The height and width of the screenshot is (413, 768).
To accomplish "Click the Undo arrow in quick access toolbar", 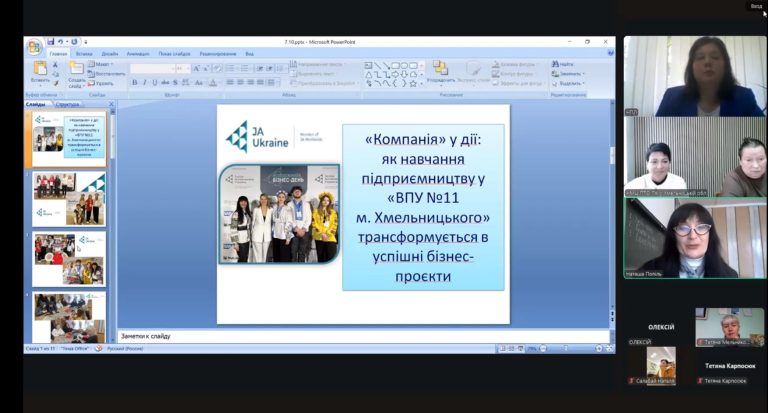I will [x=60, y=42].
